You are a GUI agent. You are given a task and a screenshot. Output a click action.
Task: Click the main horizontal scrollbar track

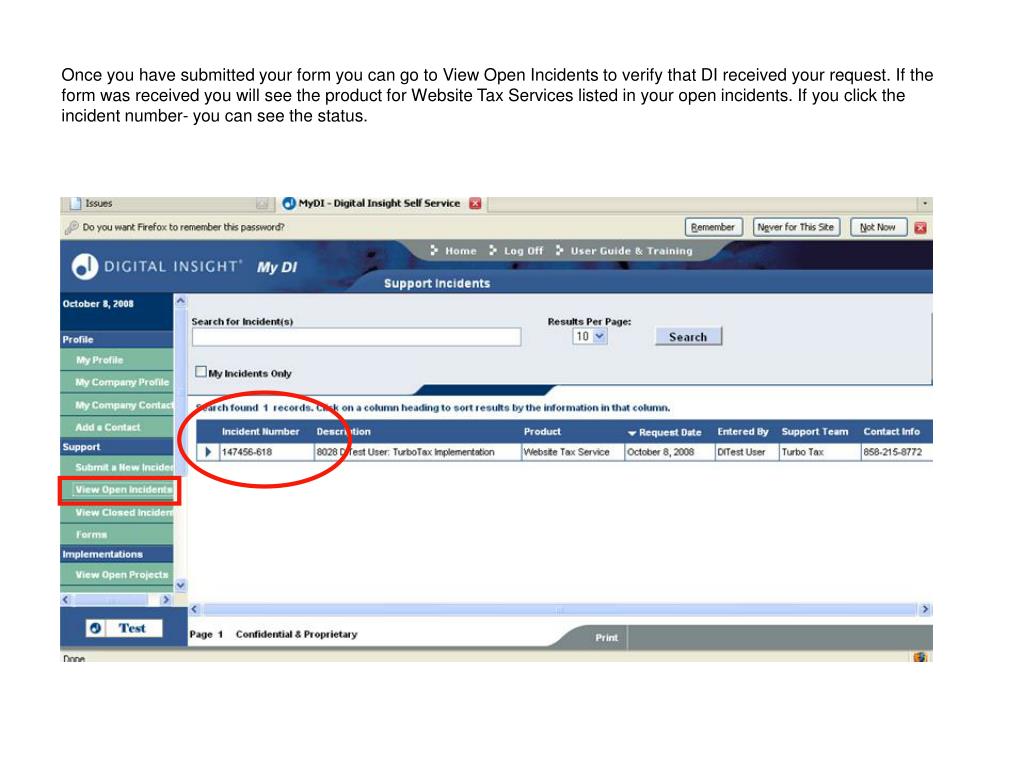[560, 609]
